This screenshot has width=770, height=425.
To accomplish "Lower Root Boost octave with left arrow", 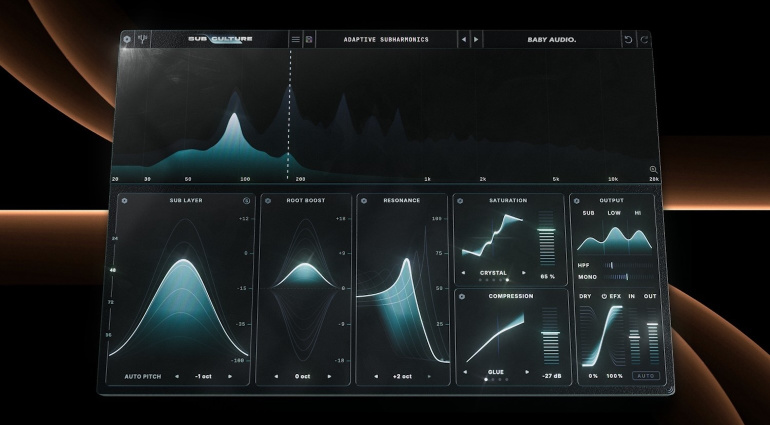I will point(276,376).
